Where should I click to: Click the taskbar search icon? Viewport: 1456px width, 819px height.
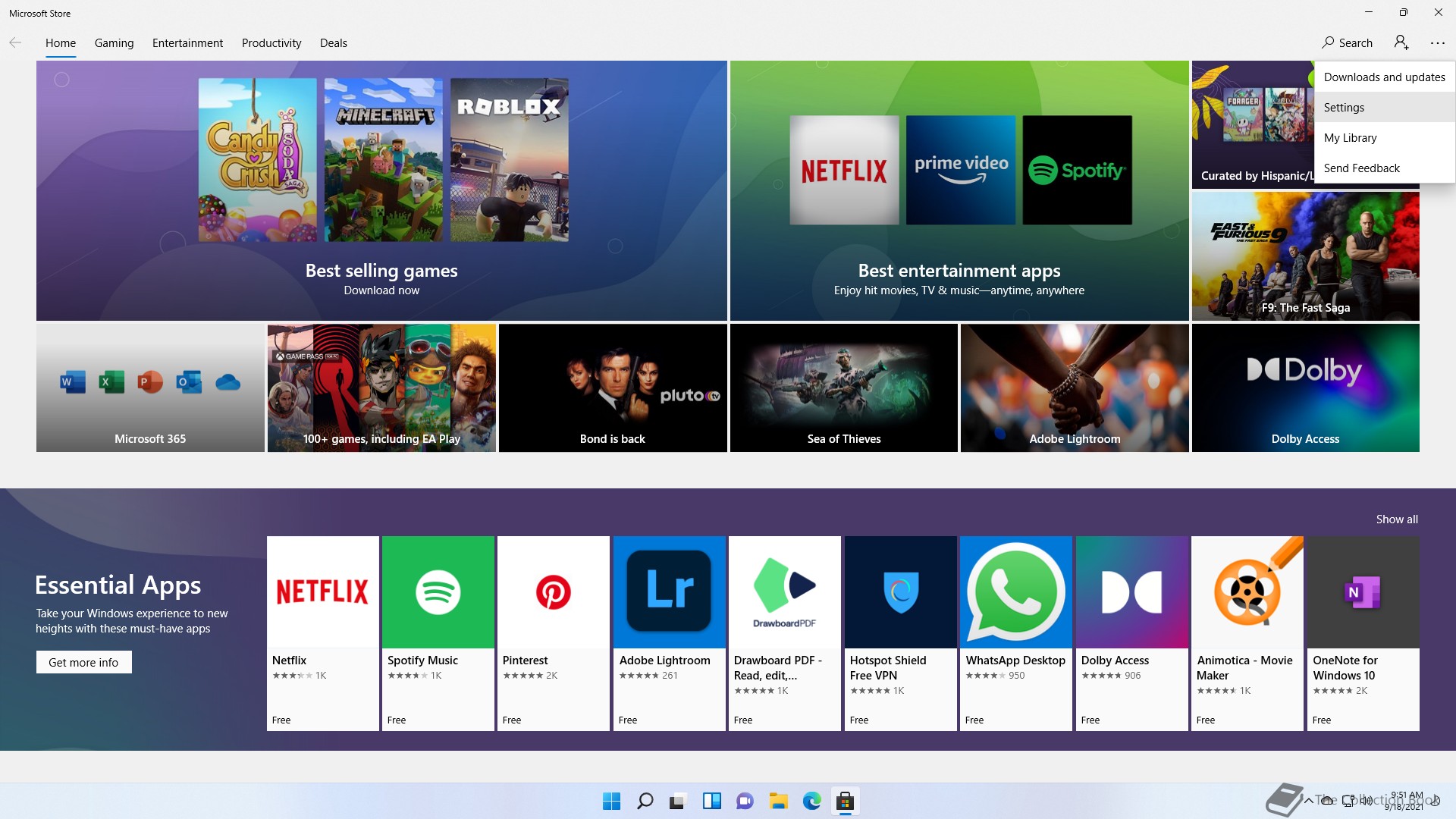645,801
